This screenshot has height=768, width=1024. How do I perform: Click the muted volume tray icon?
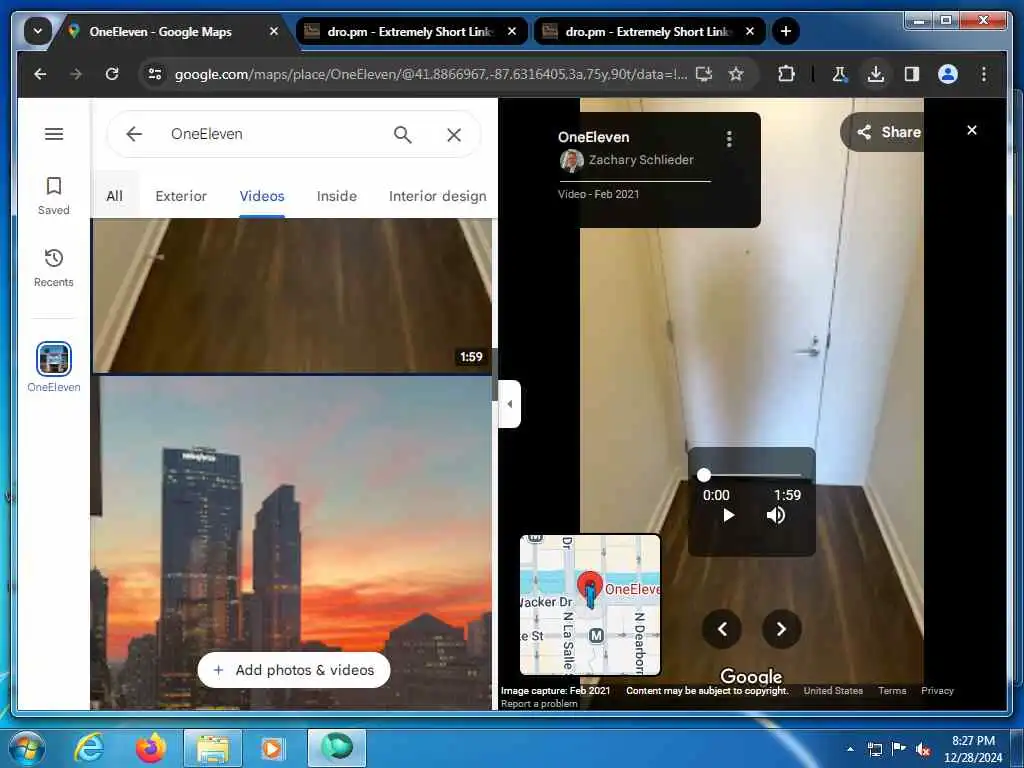click(923, 749)
